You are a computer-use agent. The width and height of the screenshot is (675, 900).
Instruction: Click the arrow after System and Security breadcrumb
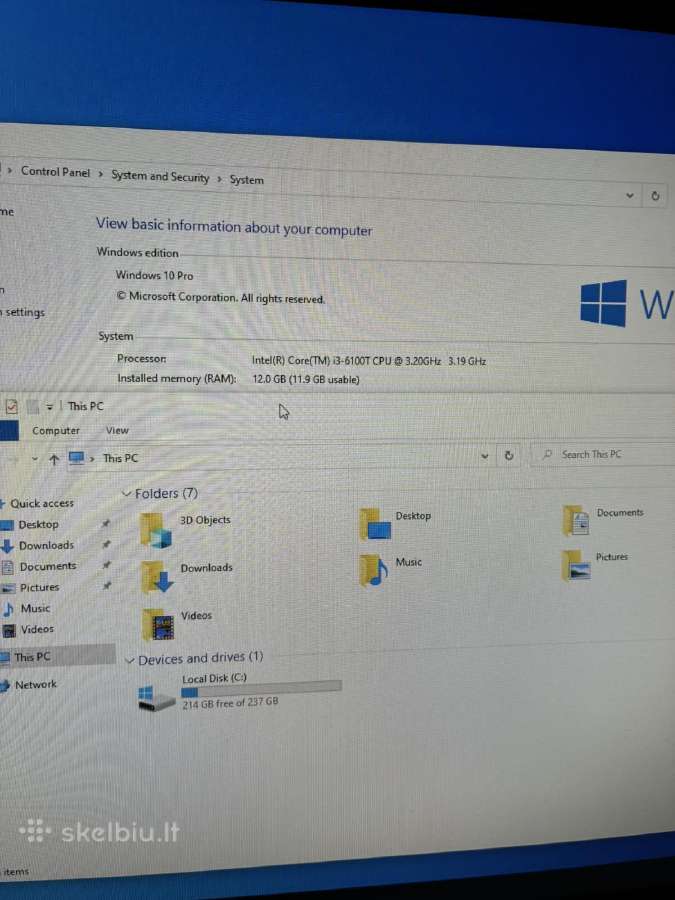click(x=219, y=179)
